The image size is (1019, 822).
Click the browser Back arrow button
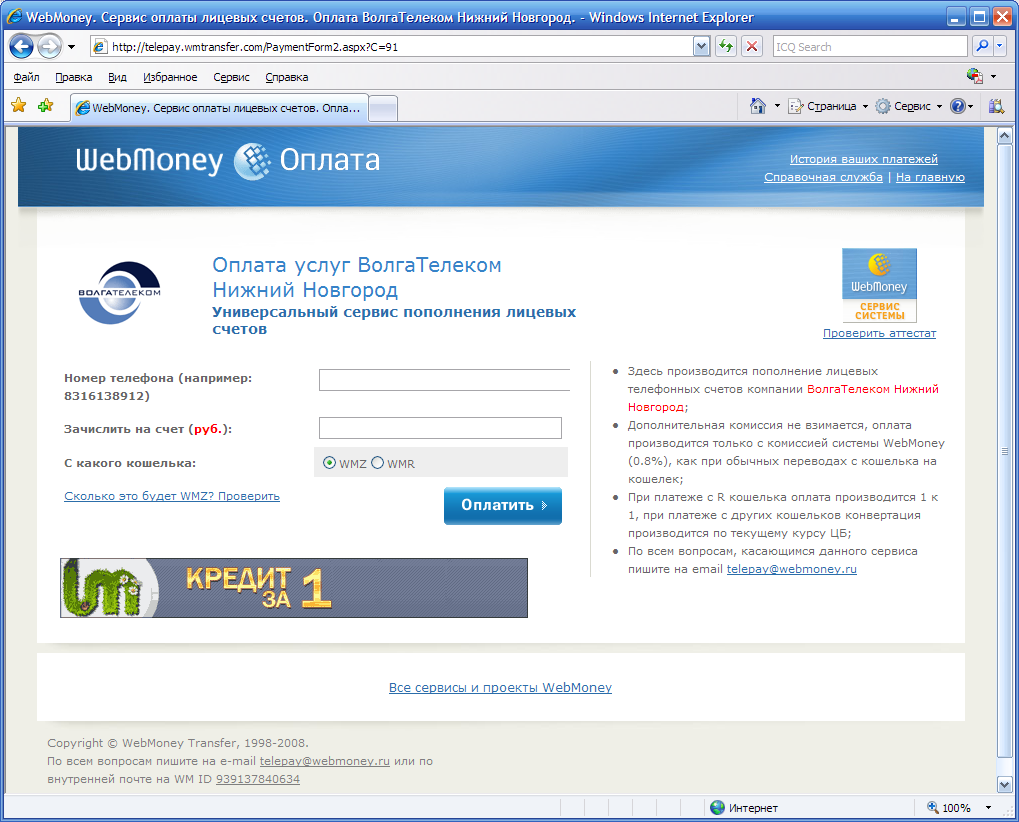[x=22, y=47]
